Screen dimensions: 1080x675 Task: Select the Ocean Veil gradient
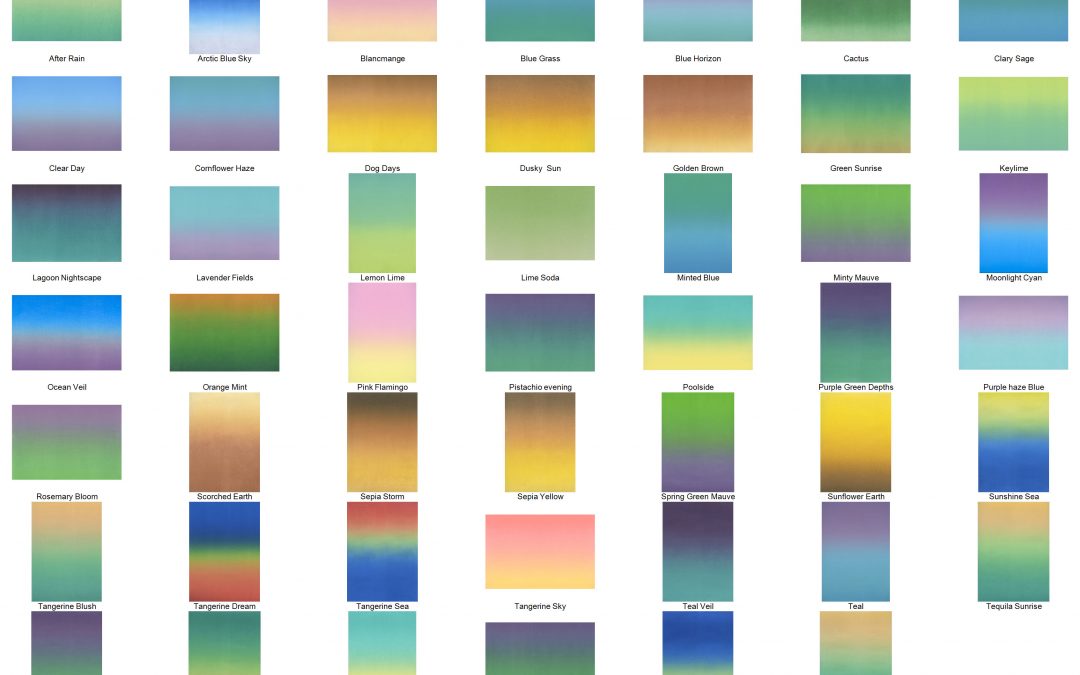point(67,332)
